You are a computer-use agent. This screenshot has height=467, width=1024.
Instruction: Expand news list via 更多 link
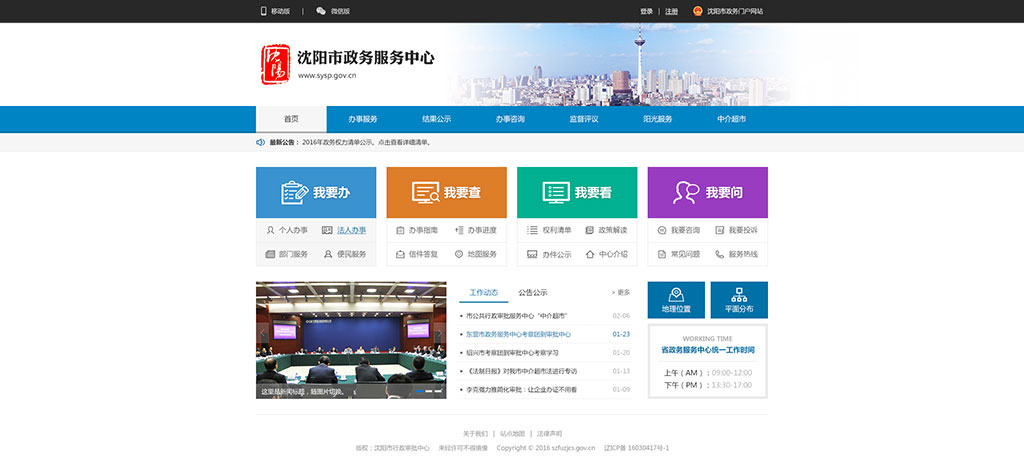tap(621, 293)
